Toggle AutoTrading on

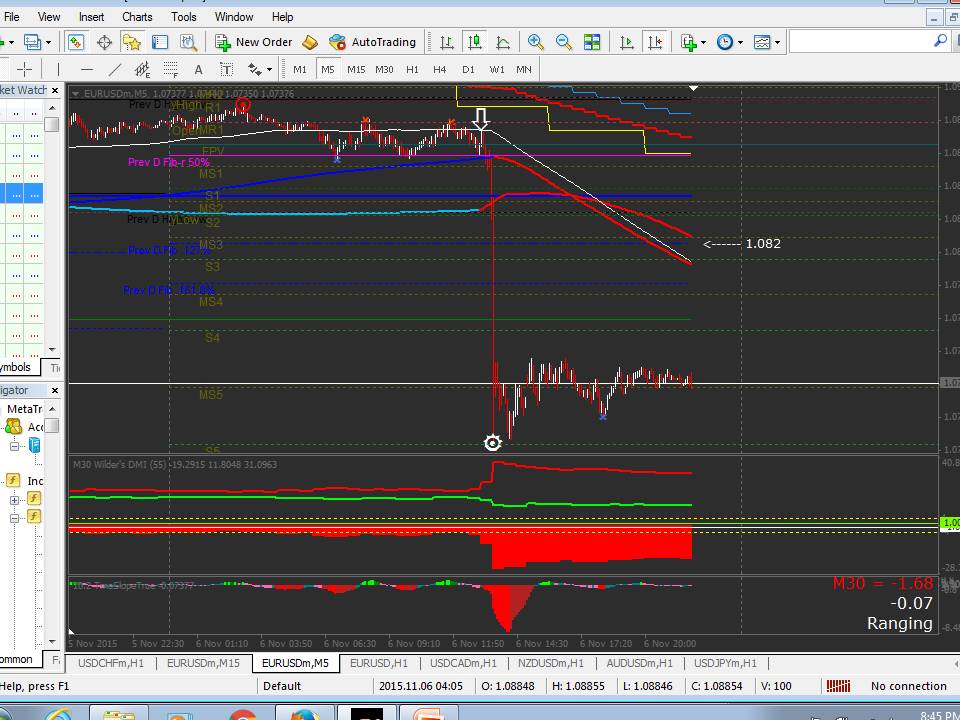372,42
